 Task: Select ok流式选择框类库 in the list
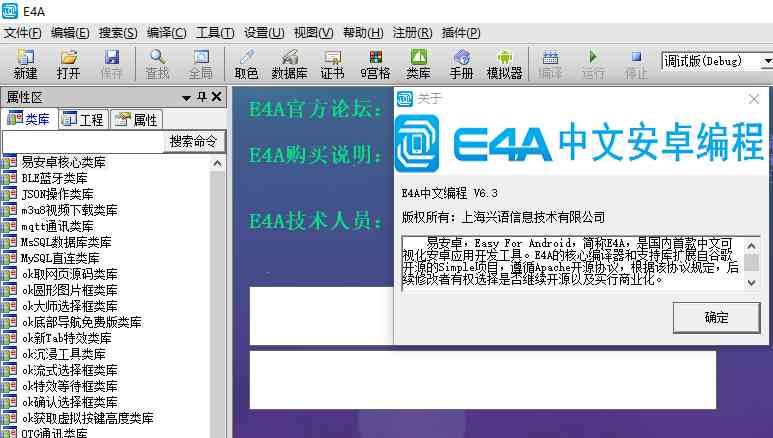pos(70,370)
